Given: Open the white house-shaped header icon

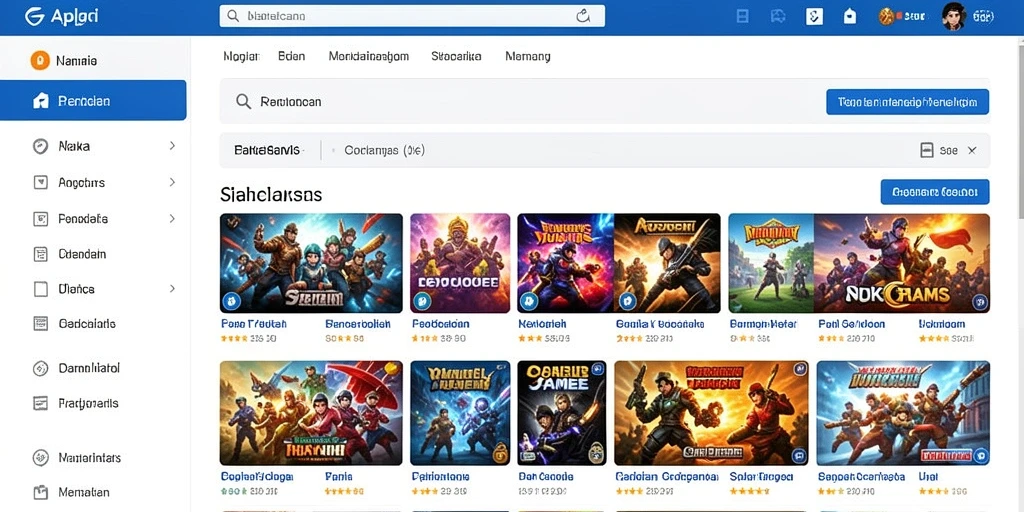Looking at the screenshot, I should 850,16.
